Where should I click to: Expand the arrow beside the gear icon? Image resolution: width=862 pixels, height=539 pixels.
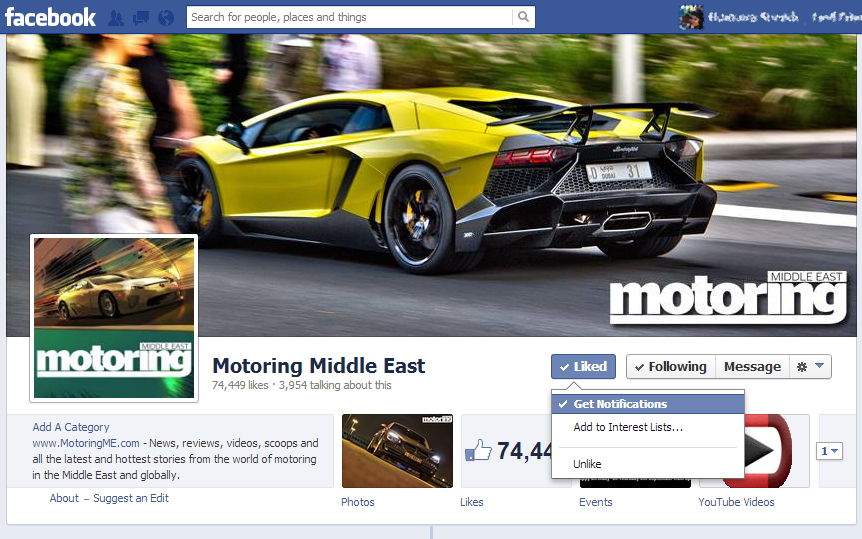click(820, 366)
